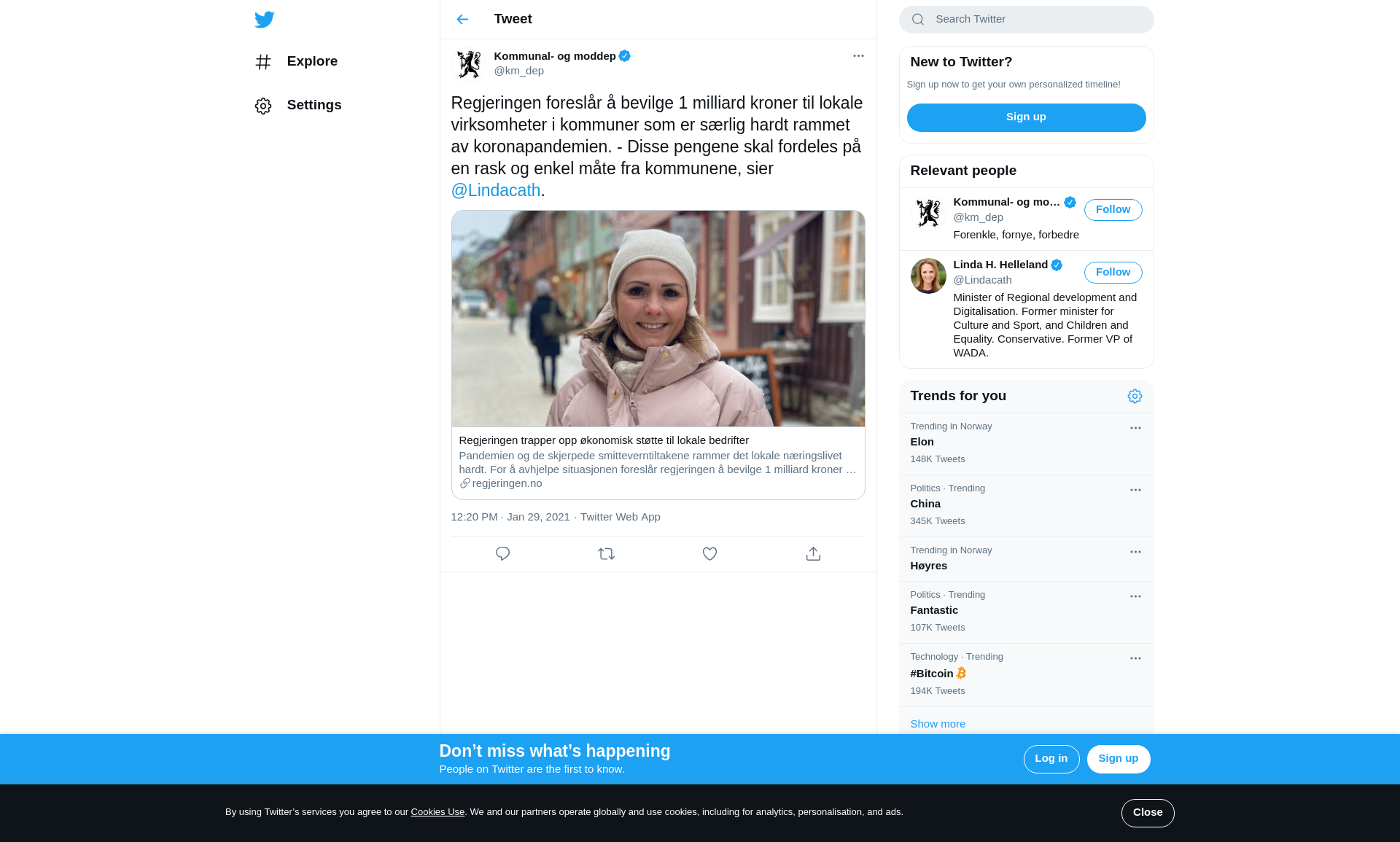The height and width of the screenshot is (842, 1400).
Task: Open the Cookies Use link
Action: 437,812
